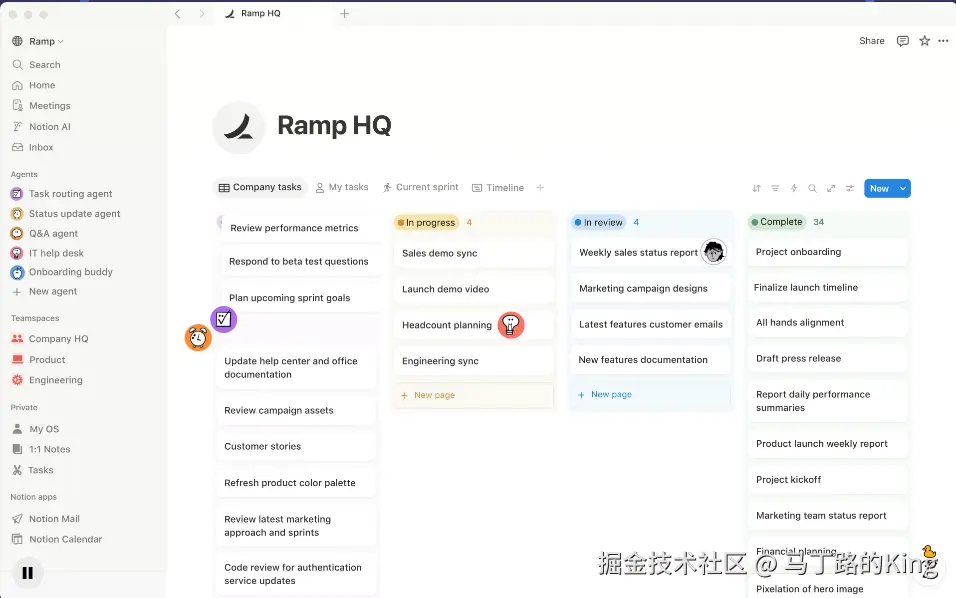Open automations lightning icon
The width and height of the screenshot is (956, 598).
pyautogui.click(x=794, y=188)
